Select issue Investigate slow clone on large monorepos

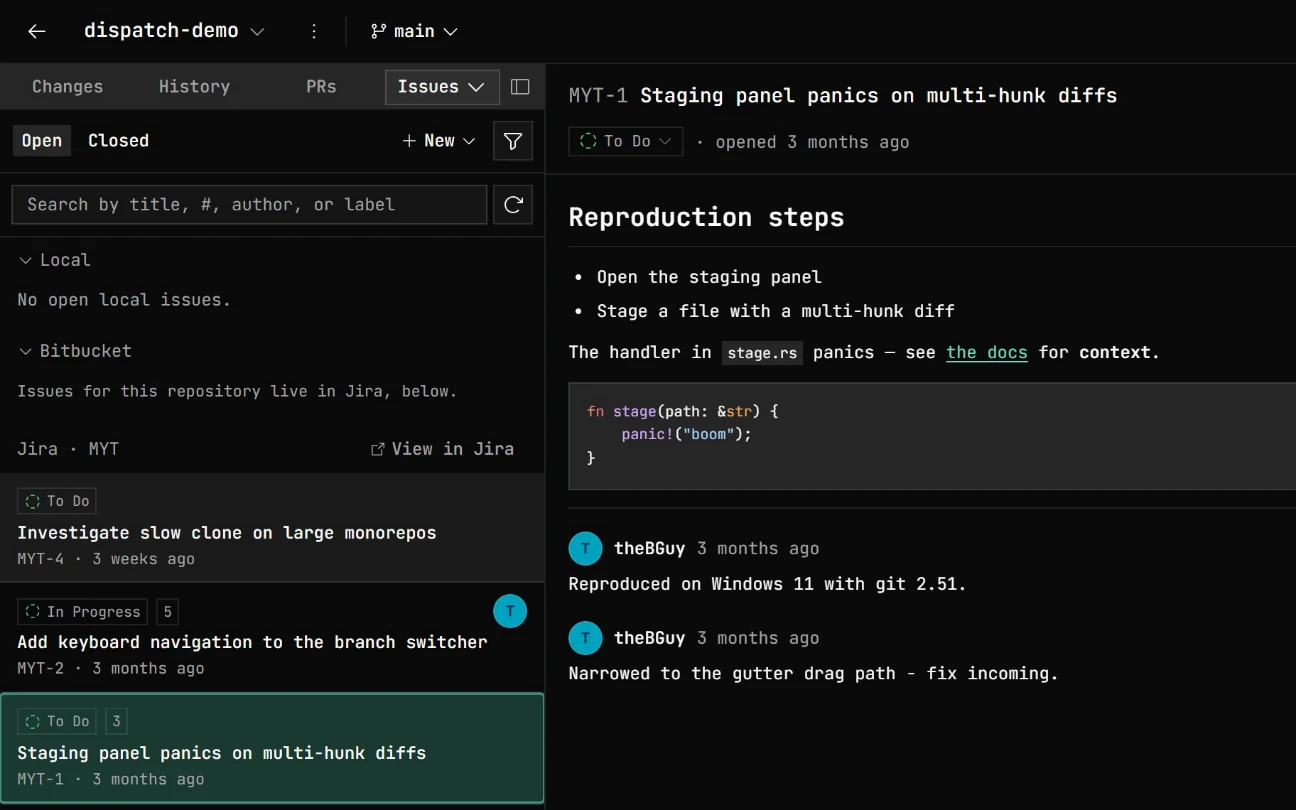272,528
